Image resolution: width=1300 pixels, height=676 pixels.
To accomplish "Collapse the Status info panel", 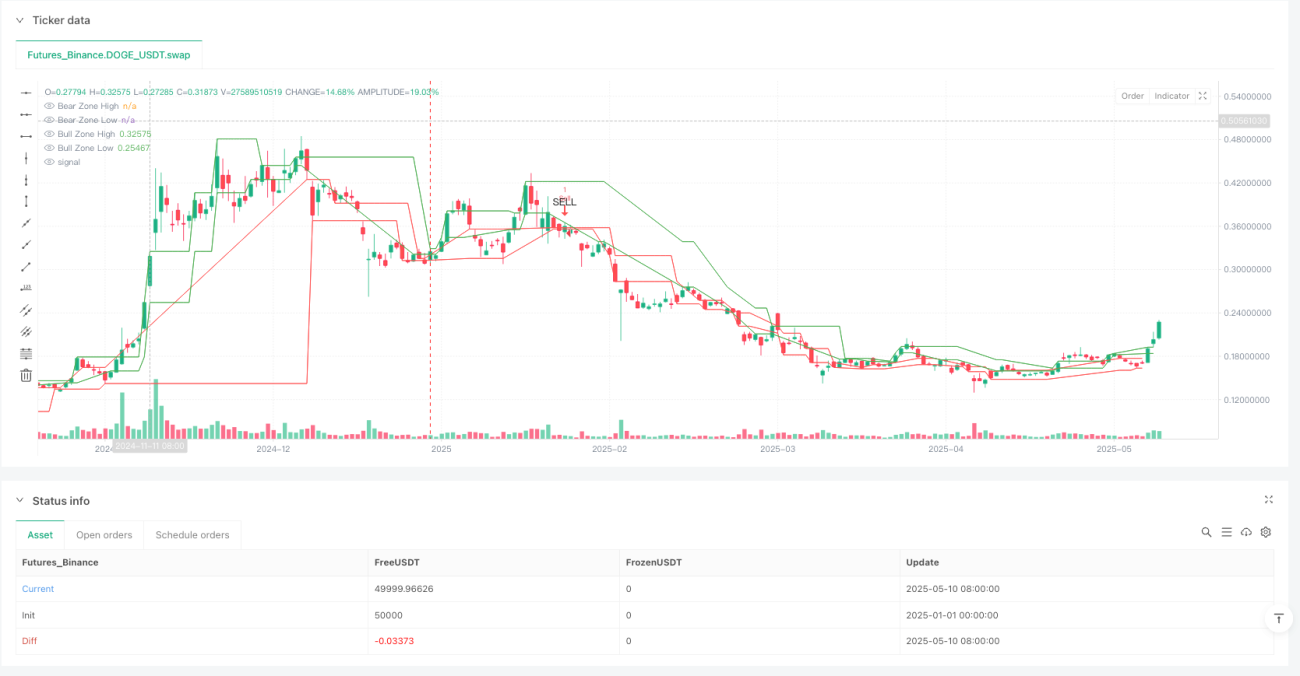I will tap(20, 501).
